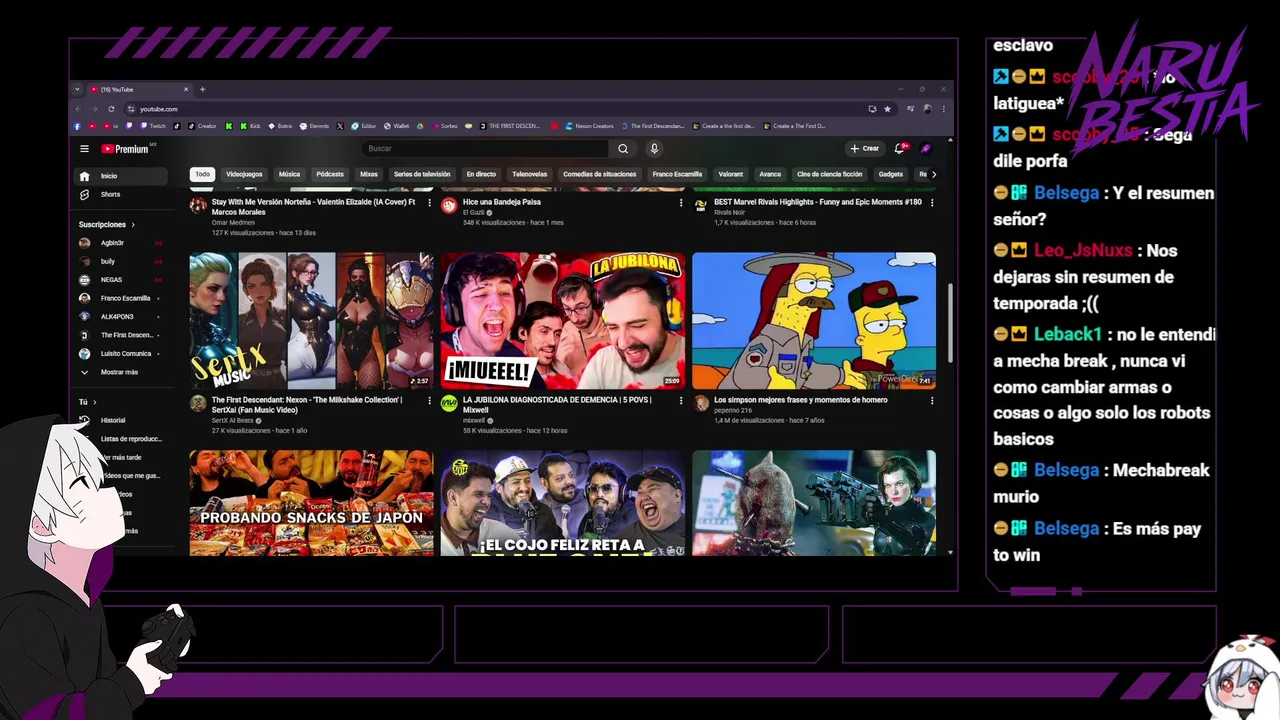Viewport: 1280px width, 720px height.
Task: Open options for Milkshake Collection video
Action: pos(430,401)
